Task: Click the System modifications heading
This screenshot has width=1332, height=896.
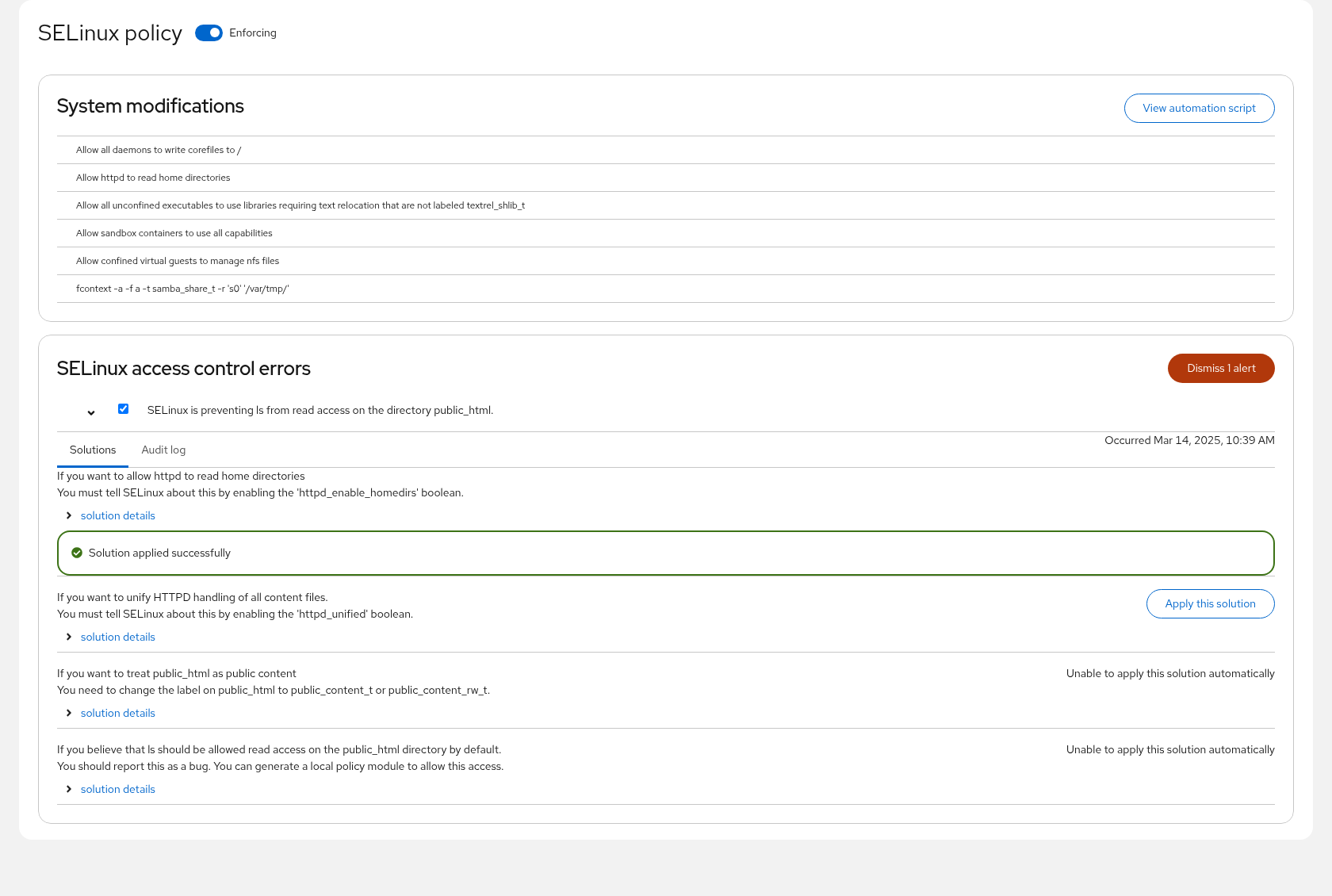Action: click(x=151, y=106)
